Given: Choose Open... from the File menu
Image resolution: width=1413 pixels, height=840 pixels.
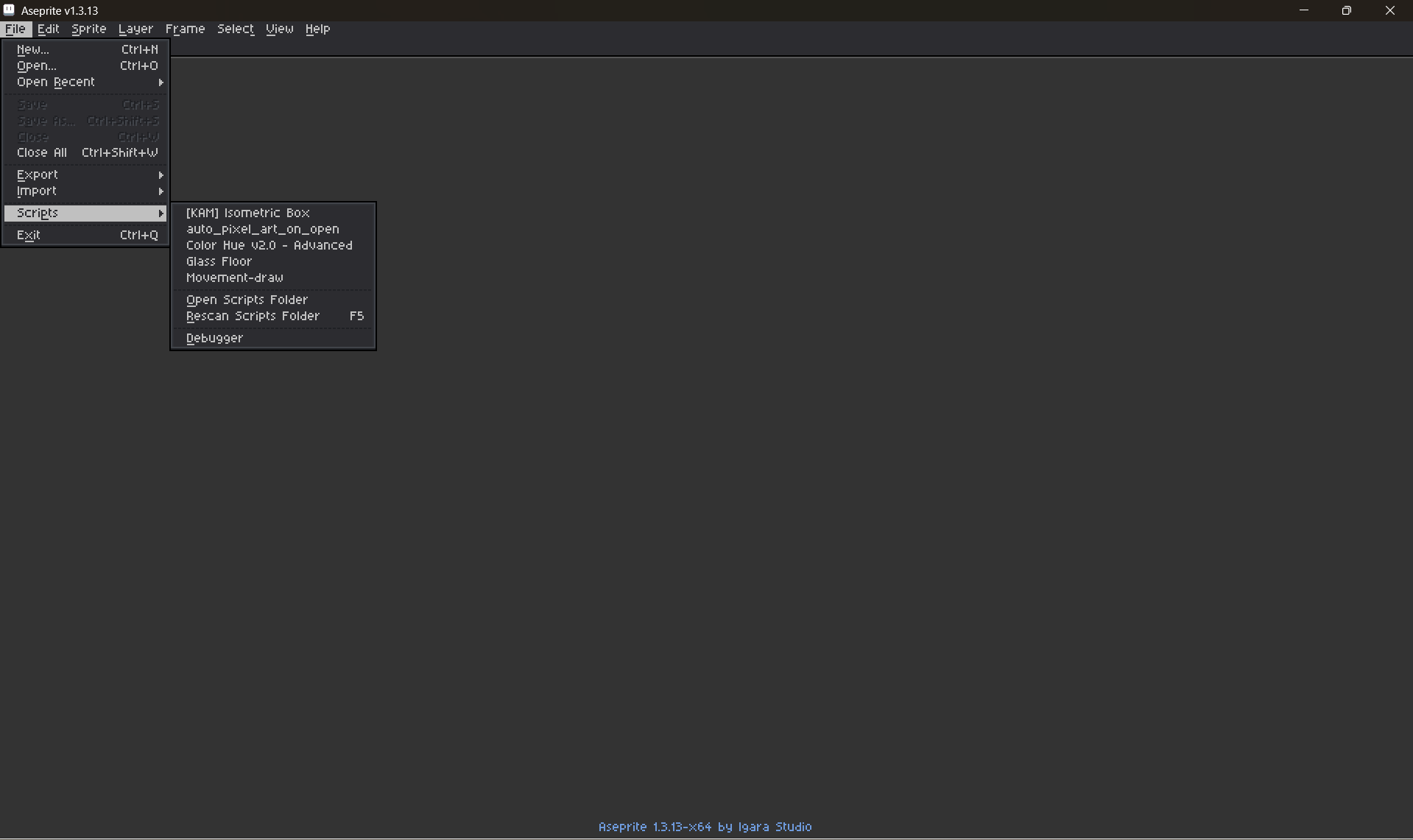Looking at the screenshot, I should 85,66.
